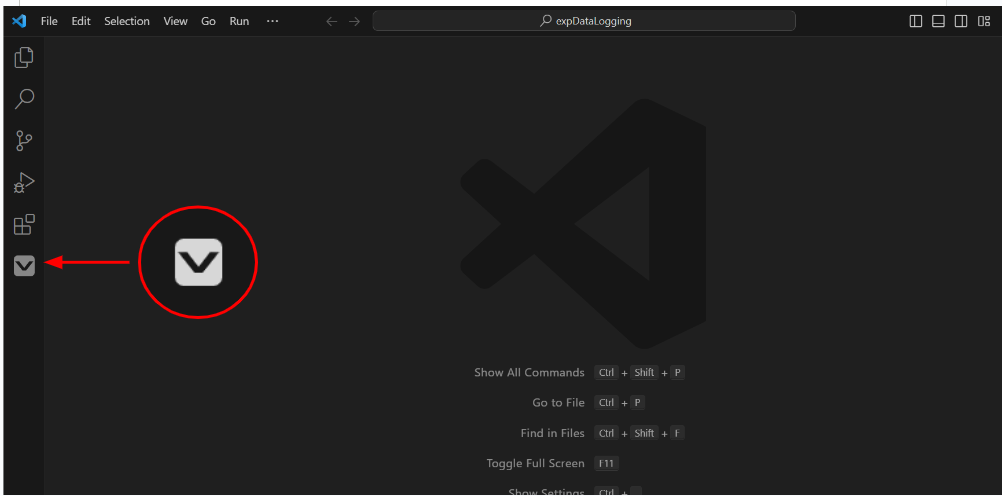The height and width of the screenshot is (496, 1002).
Task: Toggle the bottom Panel visibility
Action: pyautogui.click(x=938, y=21)
